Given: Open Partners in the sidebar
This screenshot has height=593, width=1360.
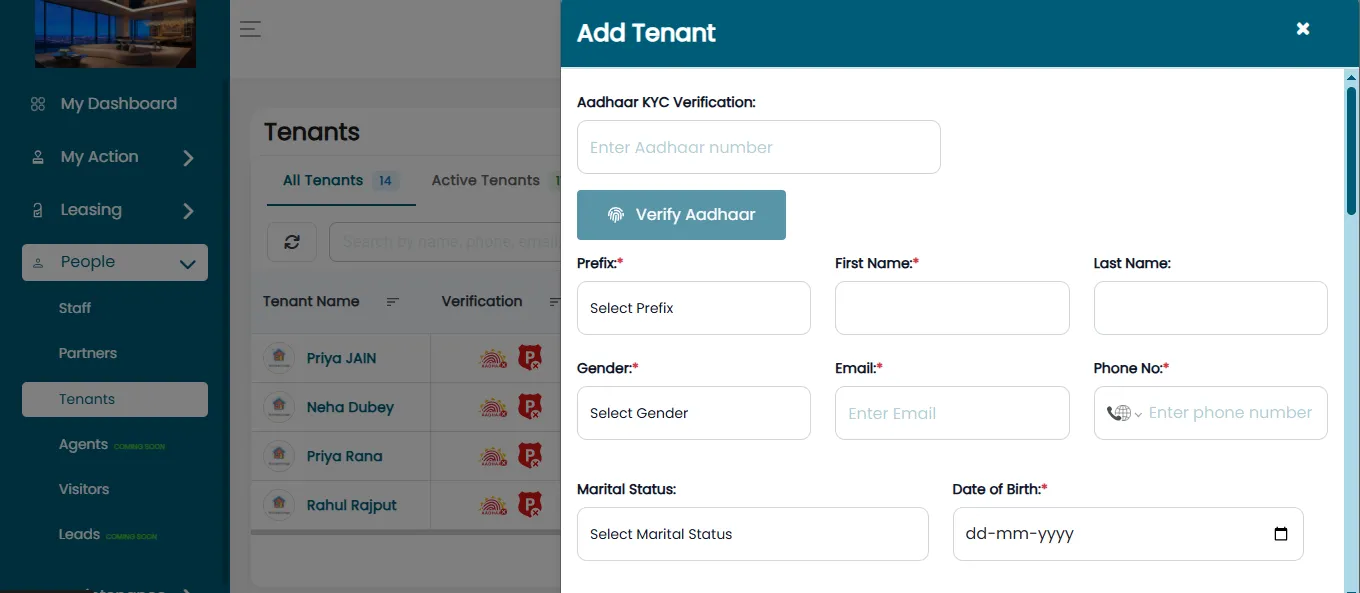Looking at the screenshot, I should (88, 353).
